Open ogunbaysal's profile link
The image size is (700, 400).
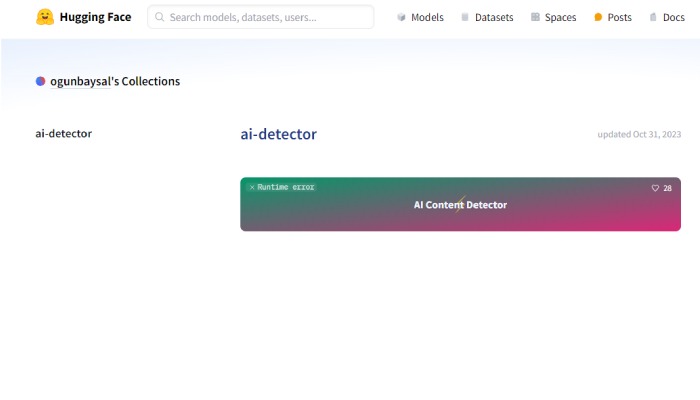pos(80,81)
